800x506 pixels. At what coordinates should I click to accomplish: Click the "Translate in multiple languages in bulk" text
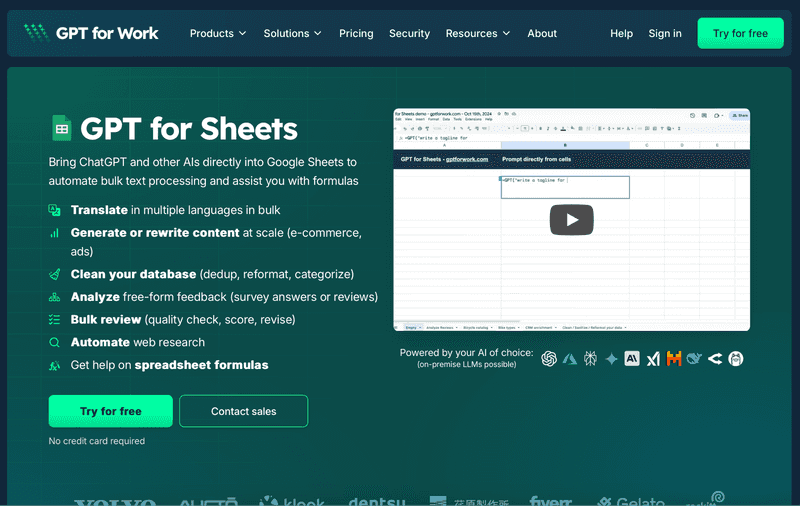tap(176, 210)
